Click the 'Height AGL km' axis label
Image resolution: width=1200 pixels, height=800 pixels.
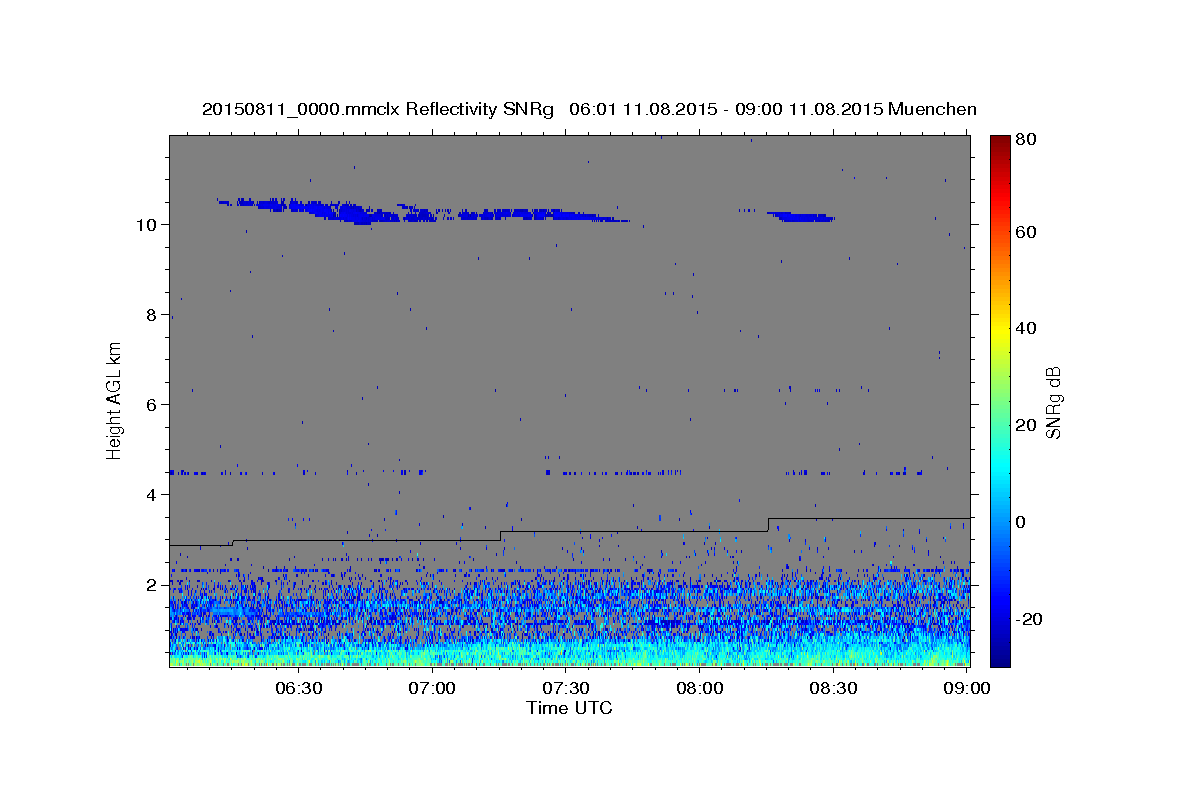[x=115, y=401]
